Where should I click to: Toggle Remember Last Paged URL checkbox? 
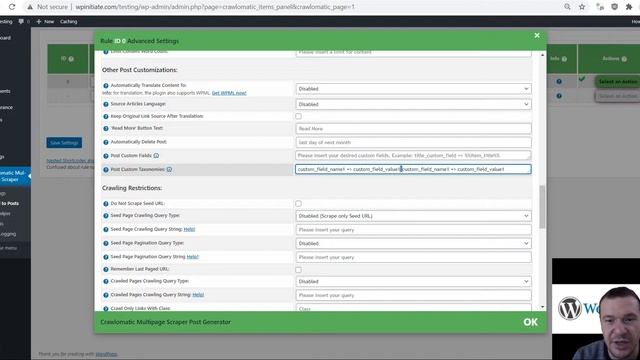(298, 270)
